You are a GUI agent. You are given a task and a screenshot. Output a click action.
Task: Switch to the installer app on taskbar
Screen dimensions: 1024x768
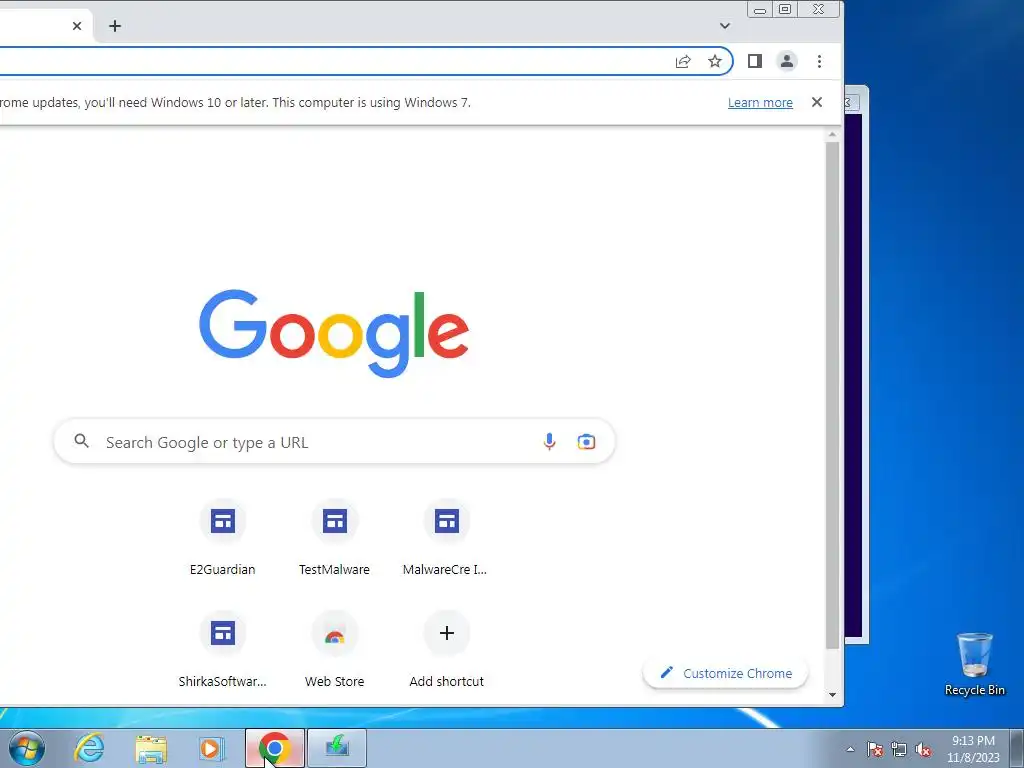(337, 748)
